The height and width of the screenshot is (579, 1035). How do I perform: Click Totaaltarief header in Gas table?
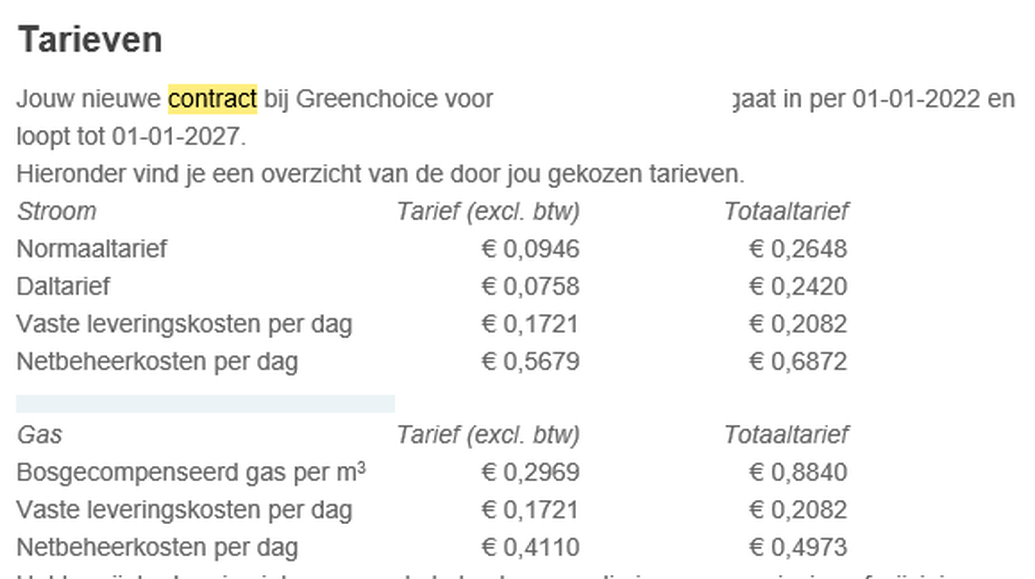pyautogui.click(x=786, y=434)
